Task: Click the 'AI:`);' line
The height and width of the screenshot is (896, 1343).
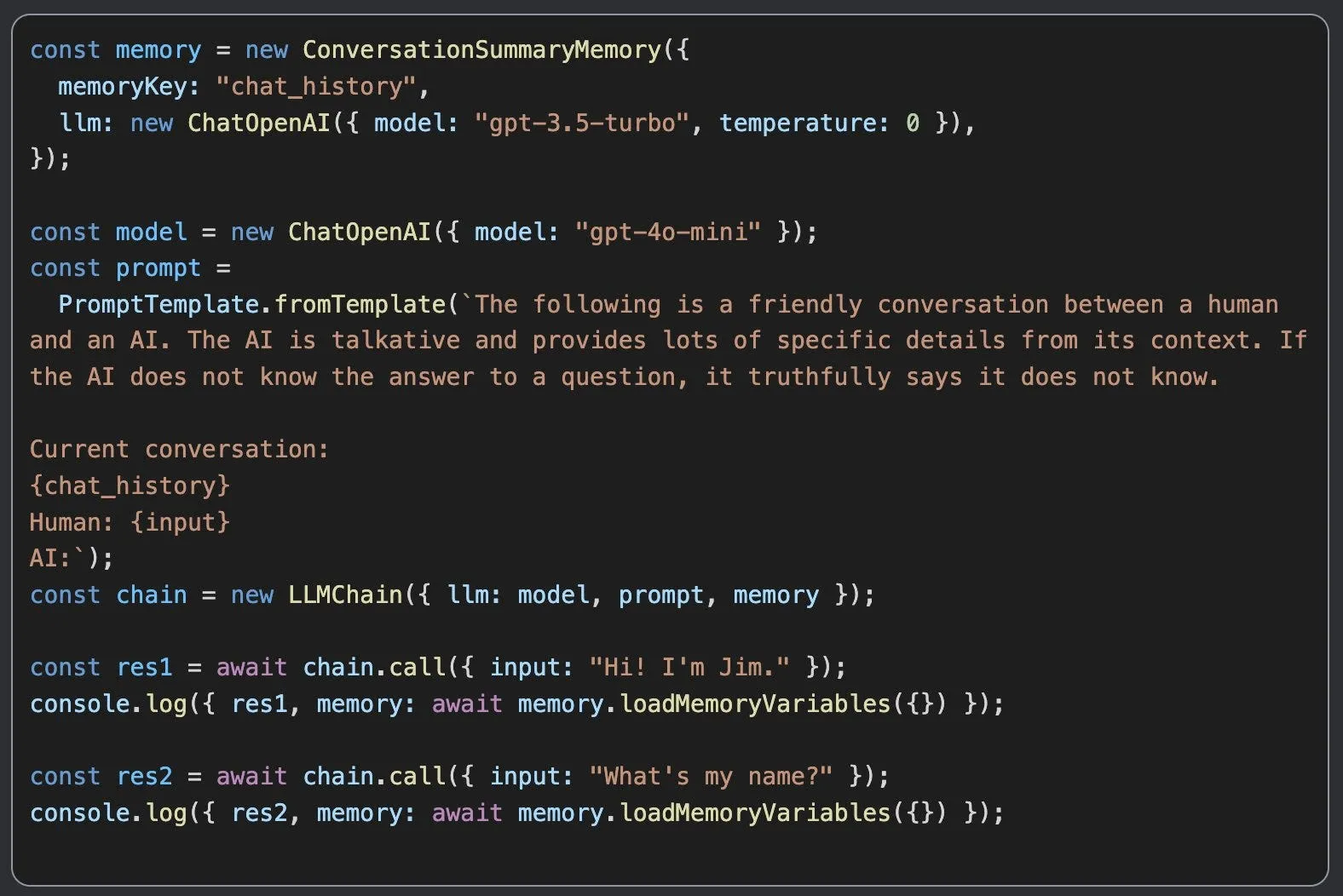Action: 72,559
